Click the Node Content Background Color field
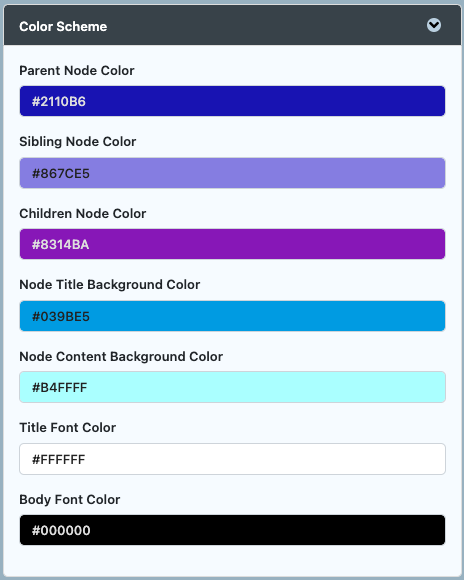The width and height of the screenshot is (464, 580). [x=232, y=387]
